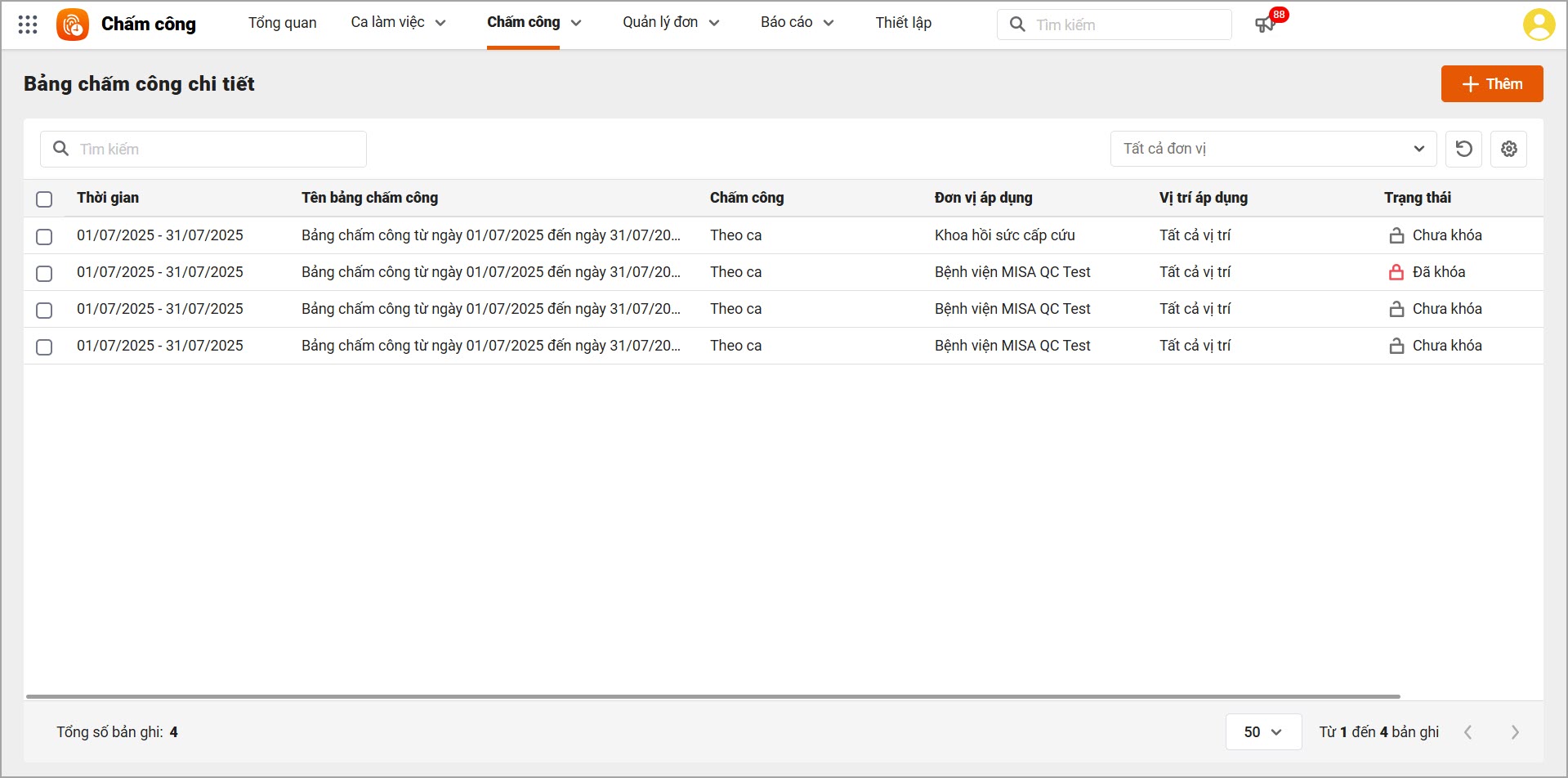This screenshot has height=778, width=1568.
Task: Click the red locked padlock icon
Action: coord(1396,272)
